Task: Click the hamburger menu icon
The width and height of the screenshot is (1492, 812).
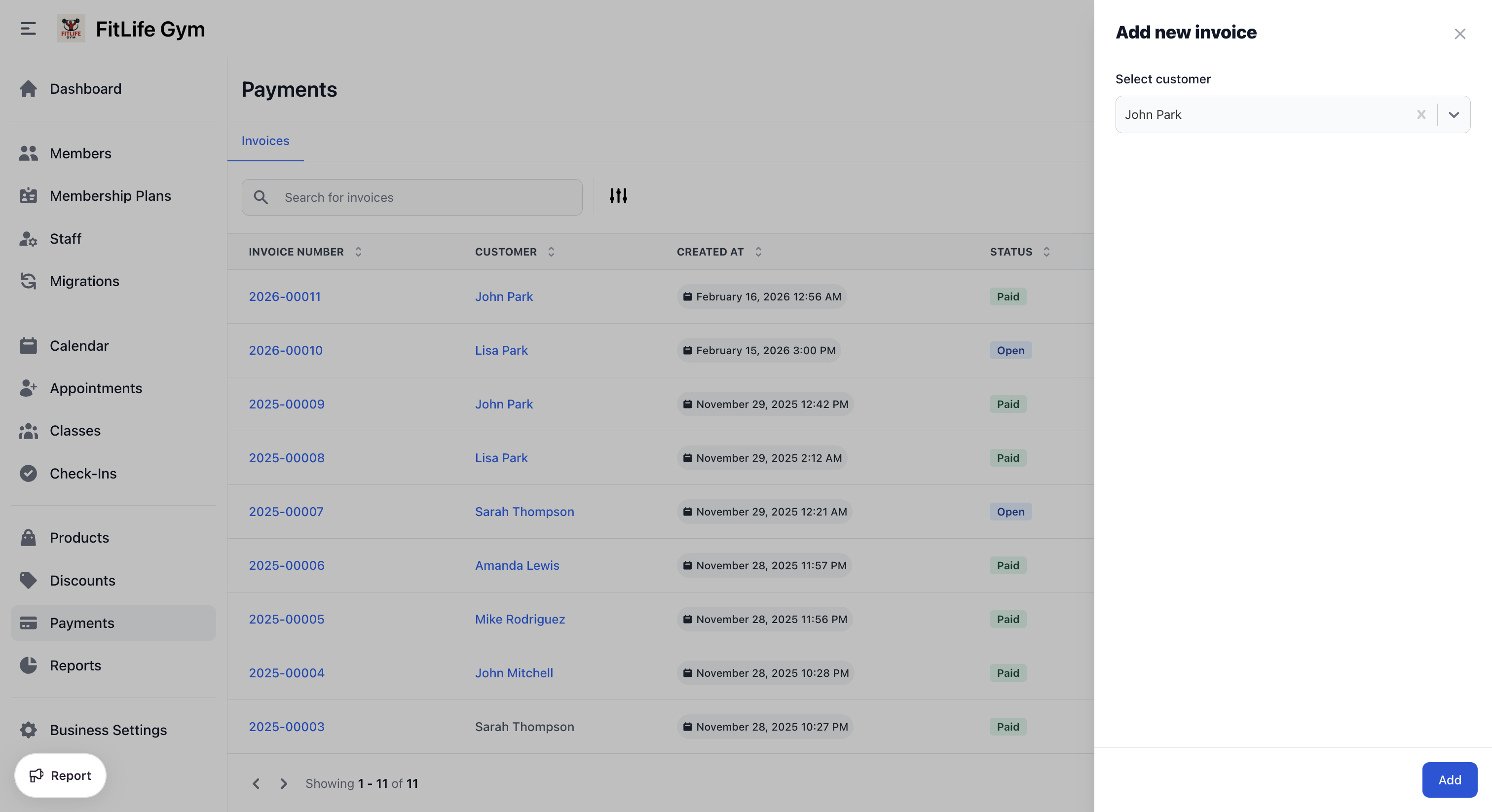Action: [27, 28]
